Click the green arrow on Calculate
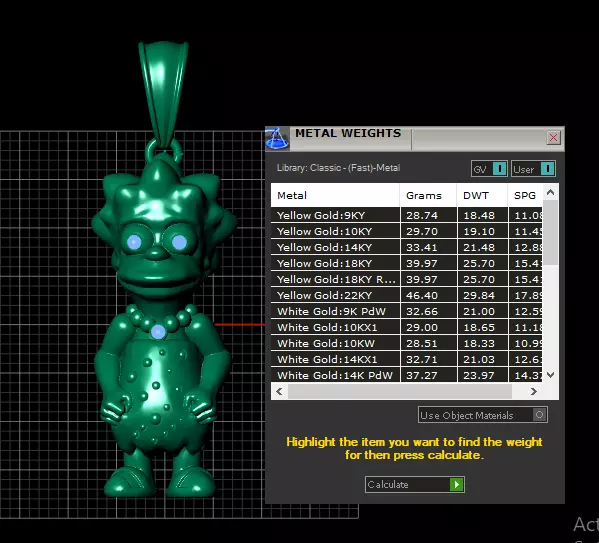This screenshot has height=543, width=599. [457, 485]
